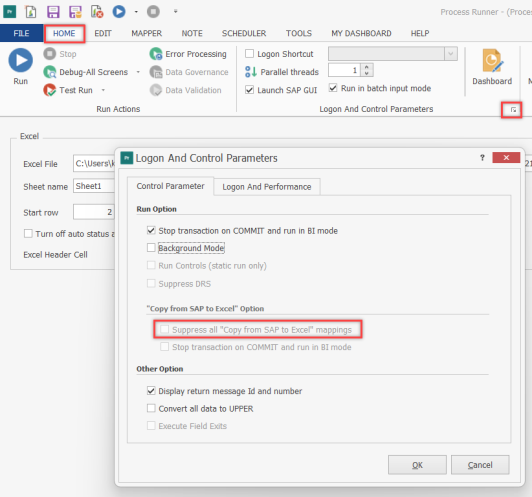
Task: Toggle Suppress DRS checkbox
Action: (x=151, y=283)
